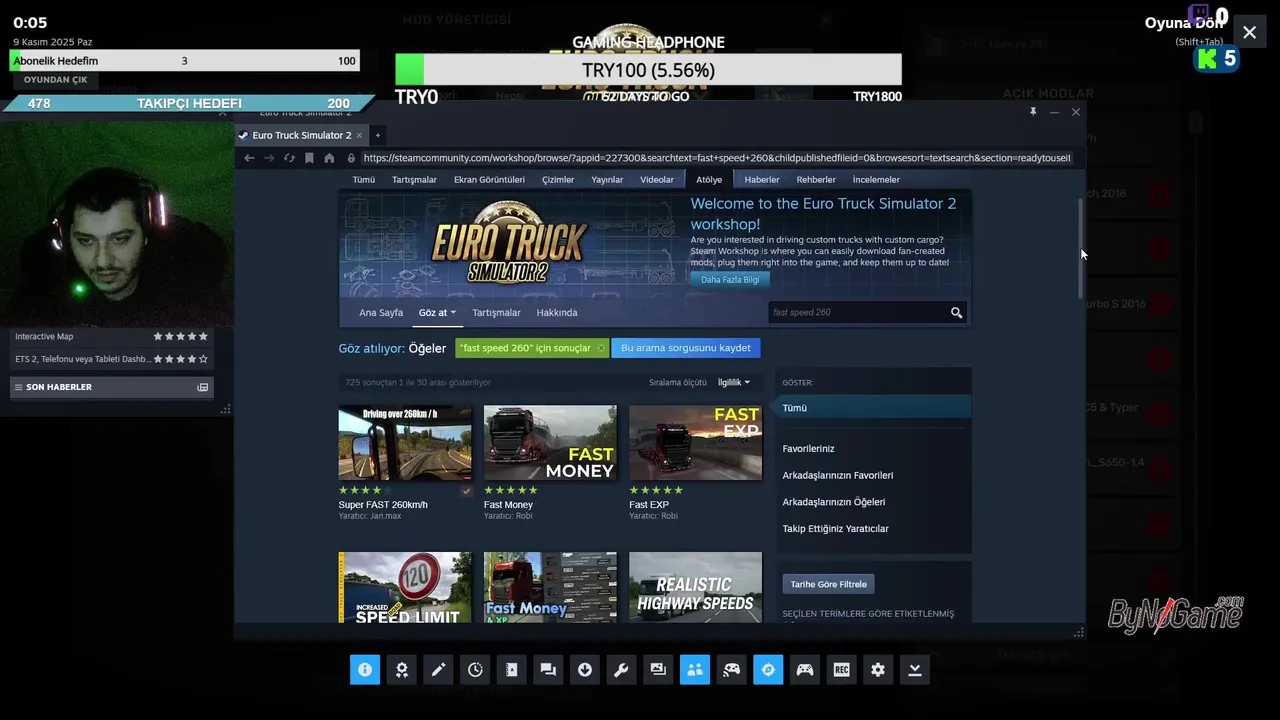Screen dimensions: 1280x720
Task: Open the Fast Money mod thumbnail
Action: (550, 442)
